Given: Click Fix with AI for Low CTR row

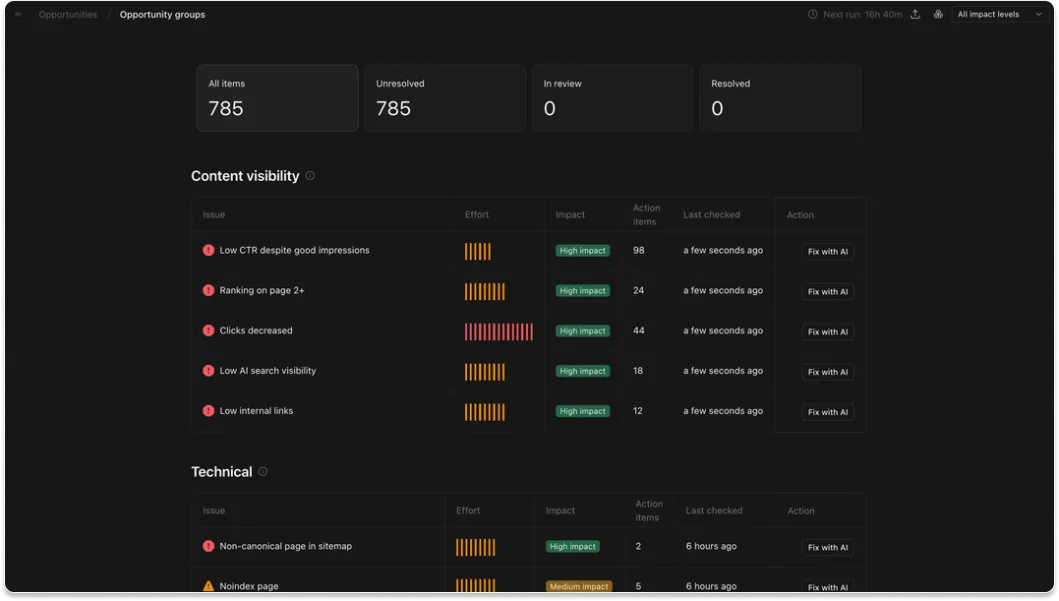Looking at the screenshot, I should point(827,251).
